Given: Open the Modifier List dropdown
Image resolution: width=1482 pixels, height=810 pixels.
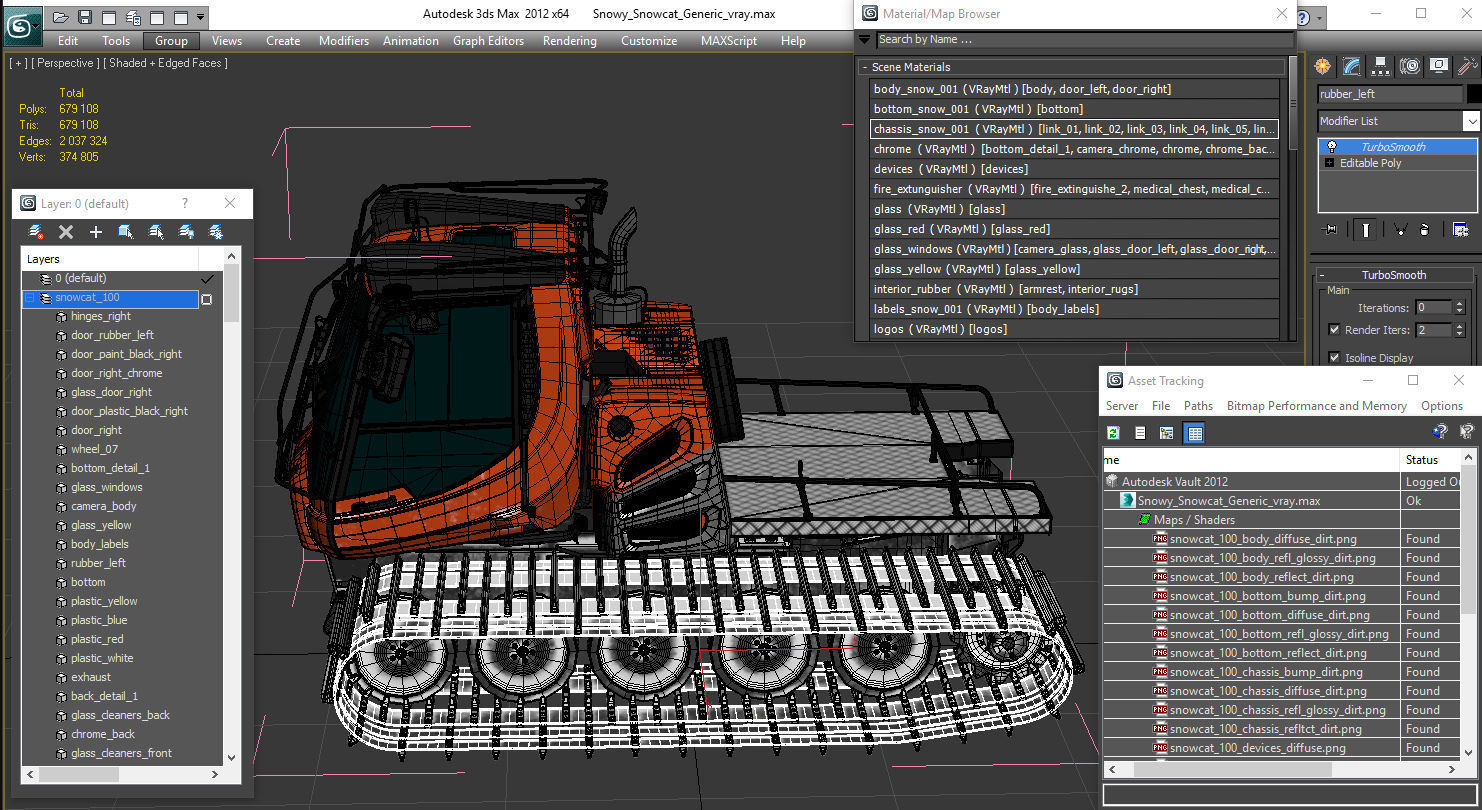Looking at the screenshot, I should coord(1471,121).
